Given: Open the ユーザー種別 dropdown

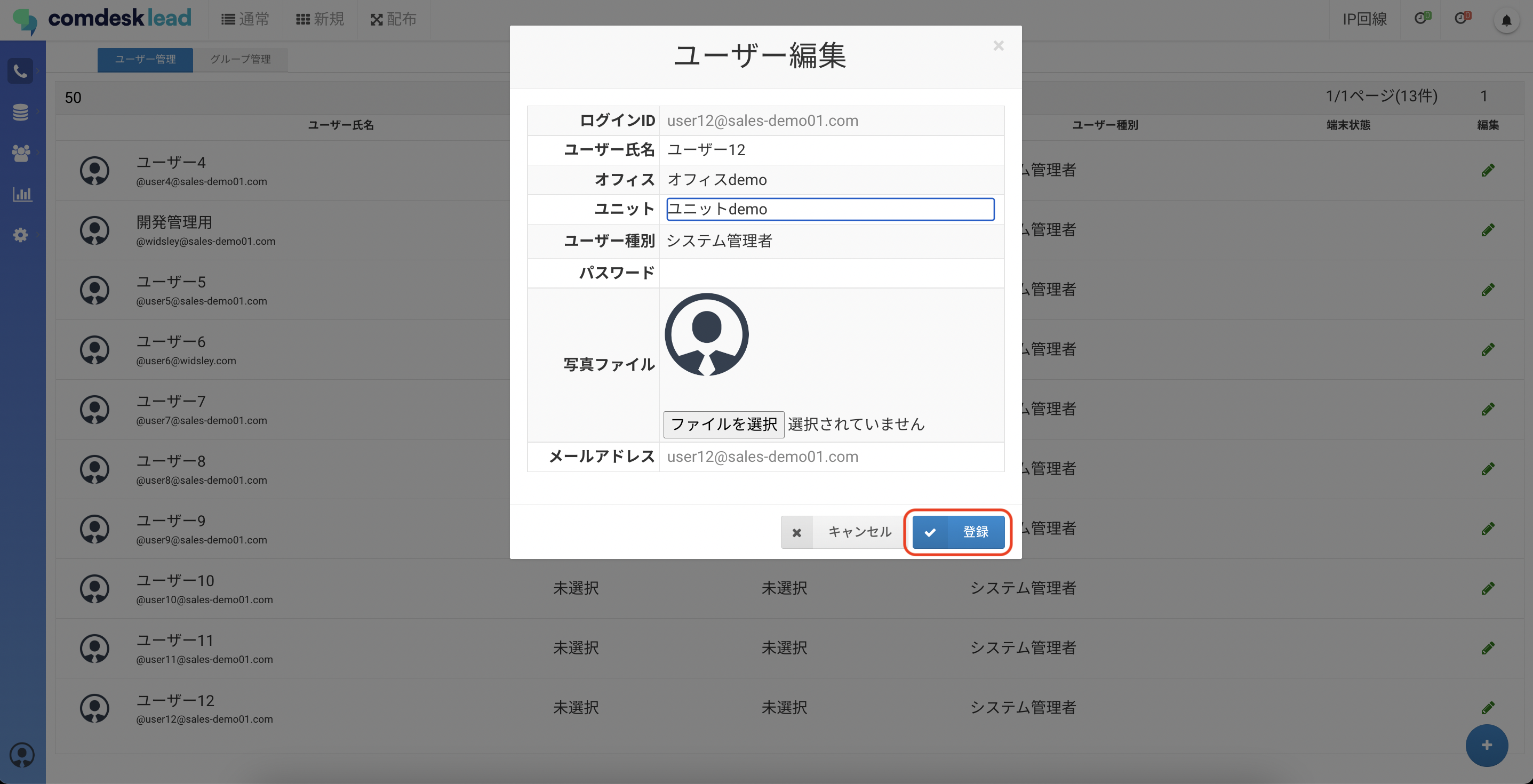Looking at the screenshot, I should click(829, 241).
